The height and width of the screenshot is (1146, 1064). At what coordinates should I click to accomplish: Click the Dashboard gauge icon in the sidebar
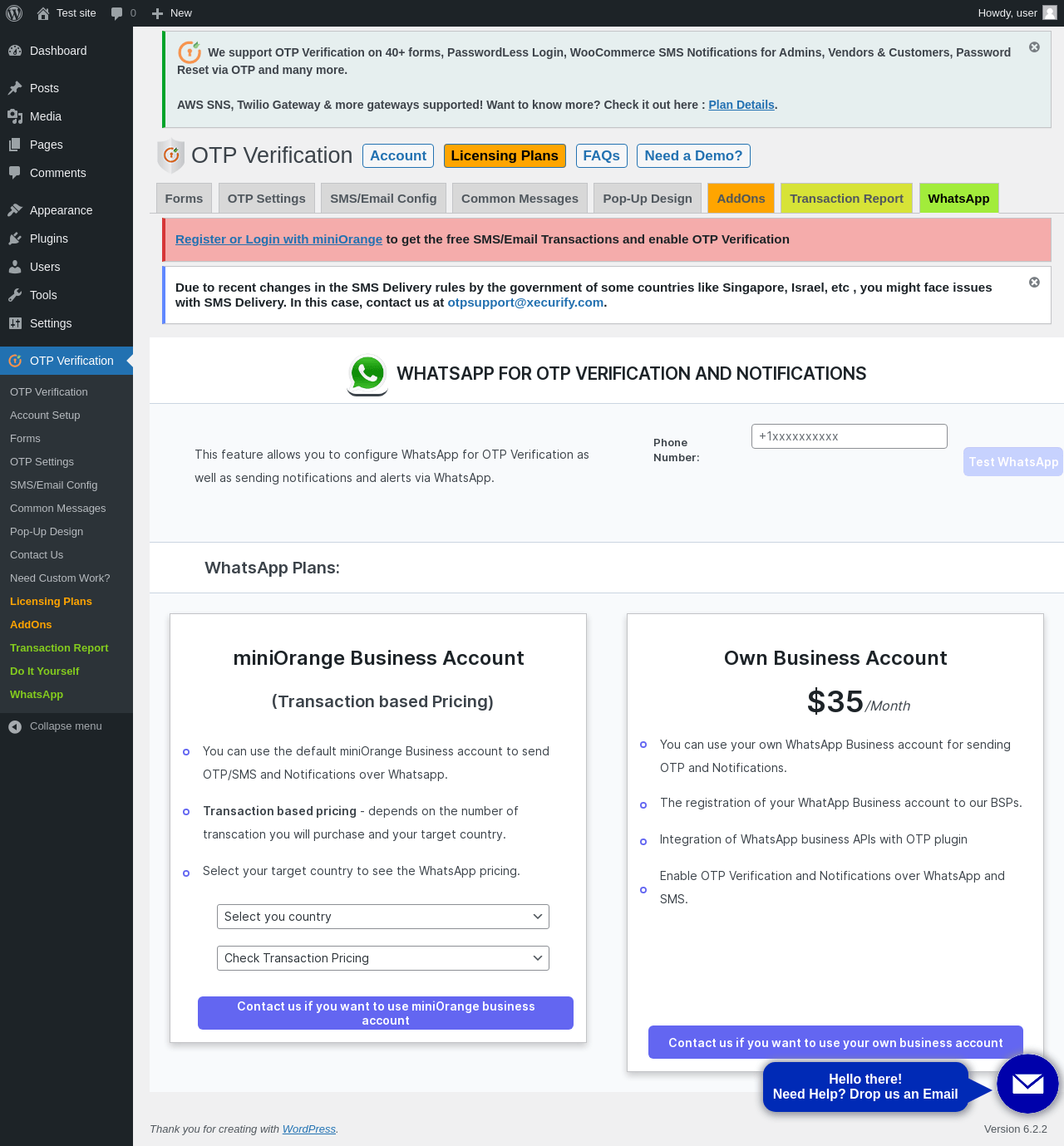[x=15, y=51]
